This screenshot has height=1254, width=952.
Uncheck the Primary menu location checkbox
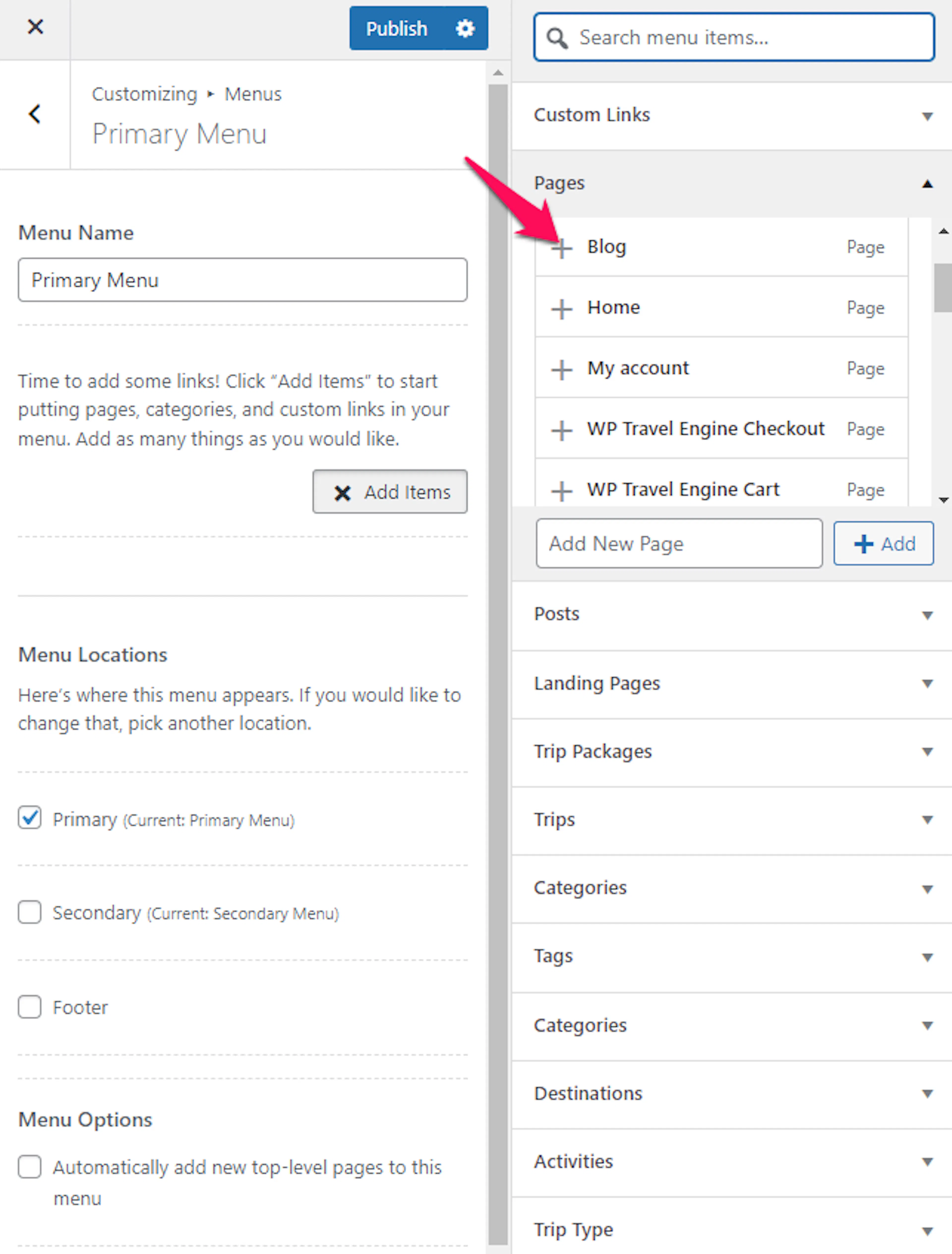(30, 818)
